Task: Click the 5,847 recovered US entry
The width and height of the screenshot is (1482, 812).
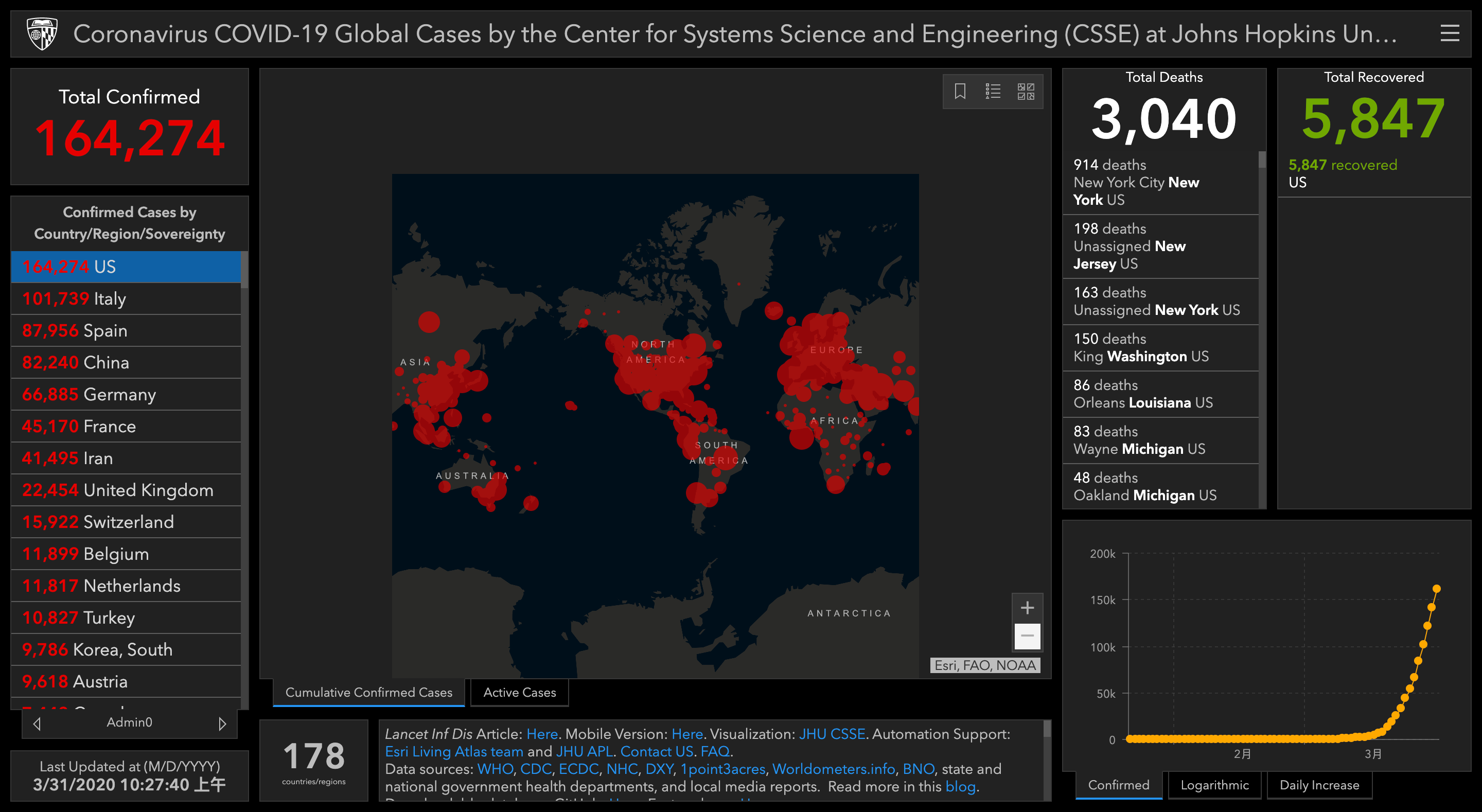Action: (x=1374, y=174)
